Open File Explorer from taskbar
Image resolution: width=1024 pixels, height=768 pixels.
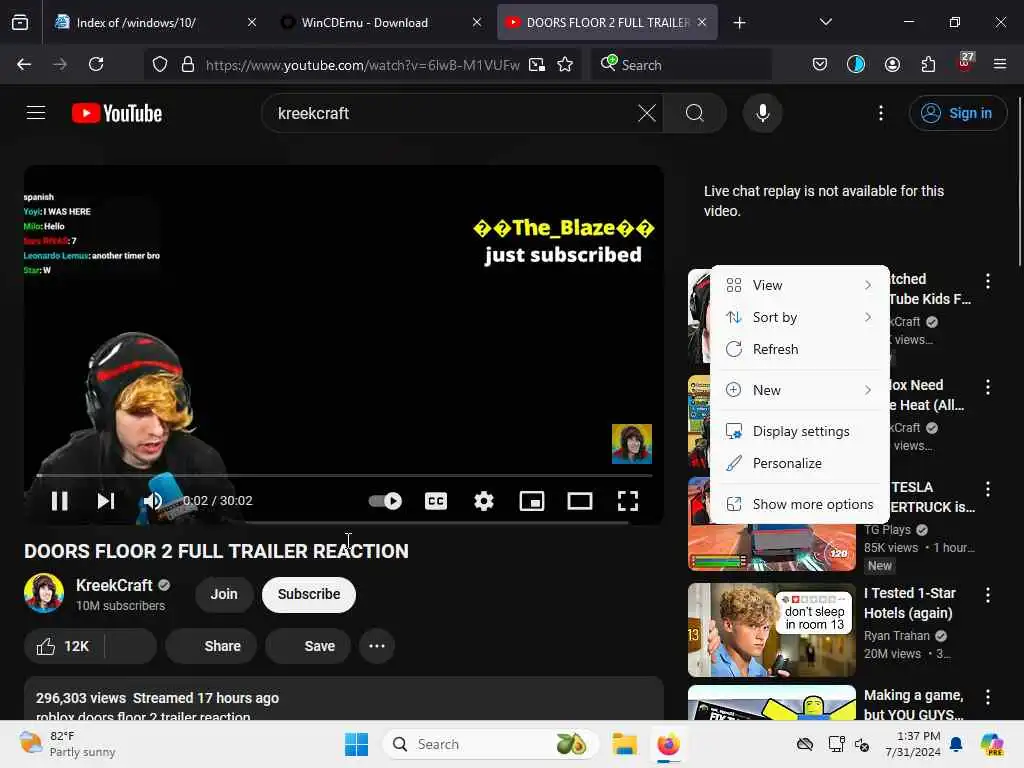pos(624,744)
